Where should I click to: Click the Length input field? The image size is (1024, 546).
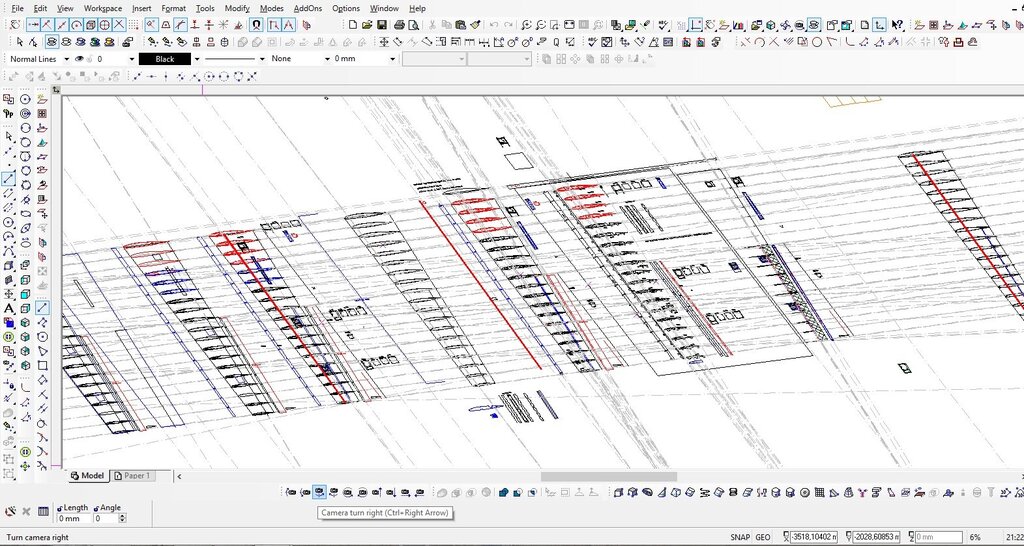(72, 518)
